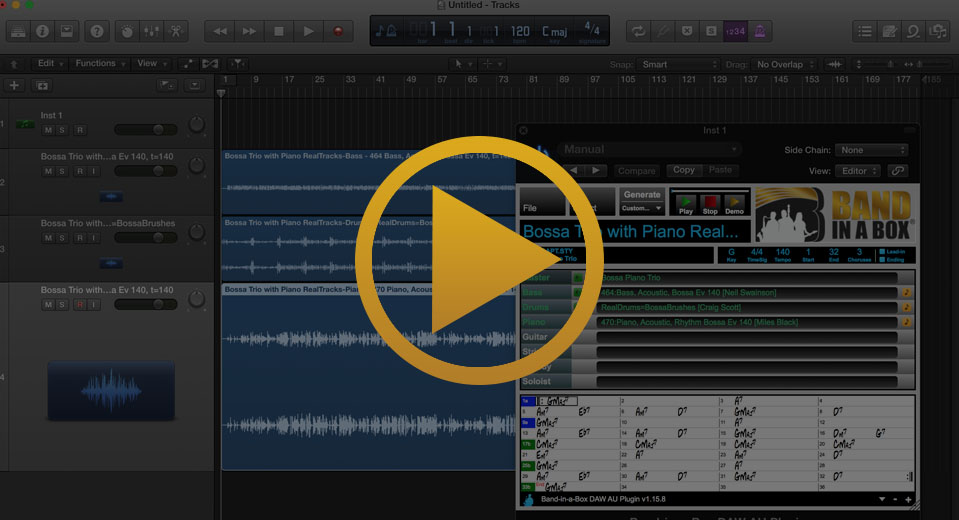Viewport: 959px width, 520px height.
Task: Toggle the Metronome click button
Action: pos(760,31)
